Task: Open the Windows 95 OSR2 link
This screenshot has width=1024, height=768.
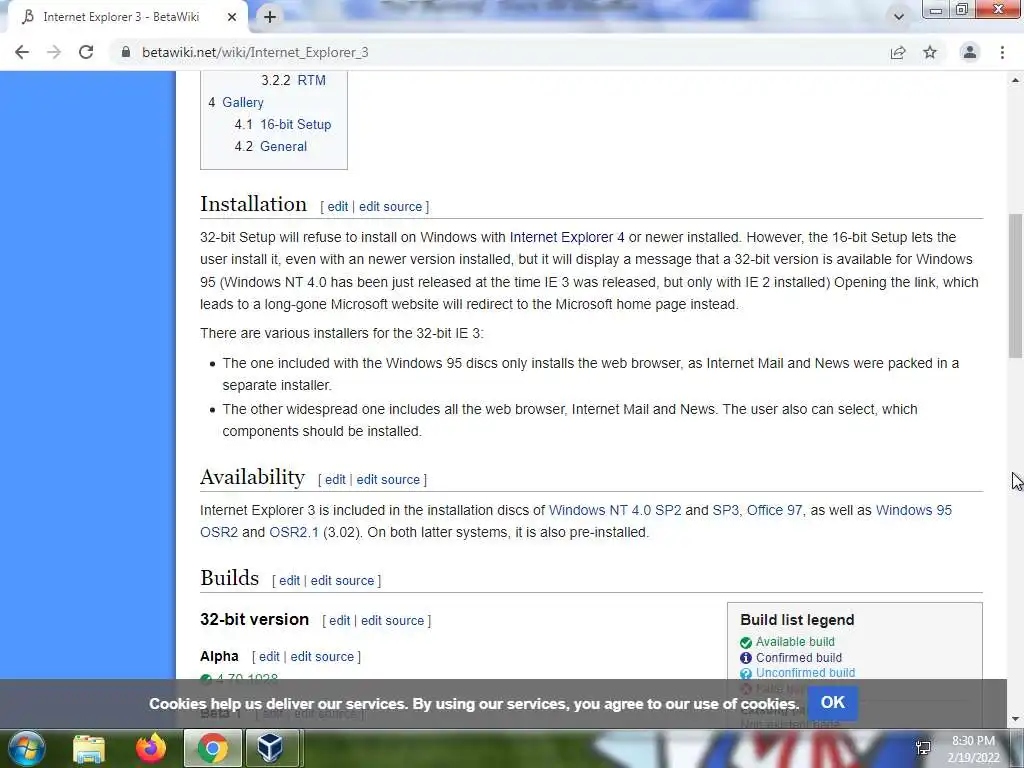Action: click(914, 510)
